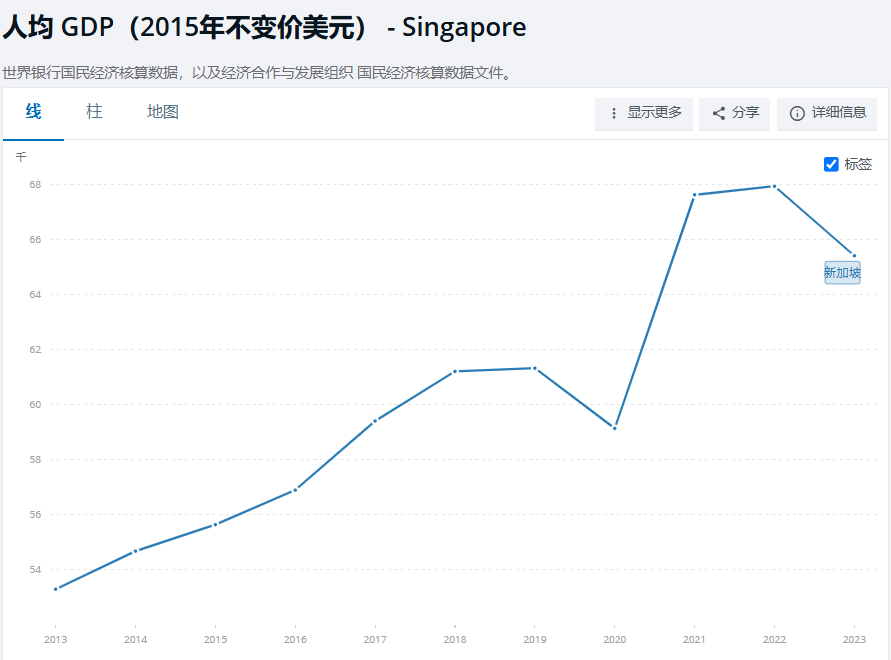Click the 新加坡 series label
This screenshot has width=891, height=660.
842,273
